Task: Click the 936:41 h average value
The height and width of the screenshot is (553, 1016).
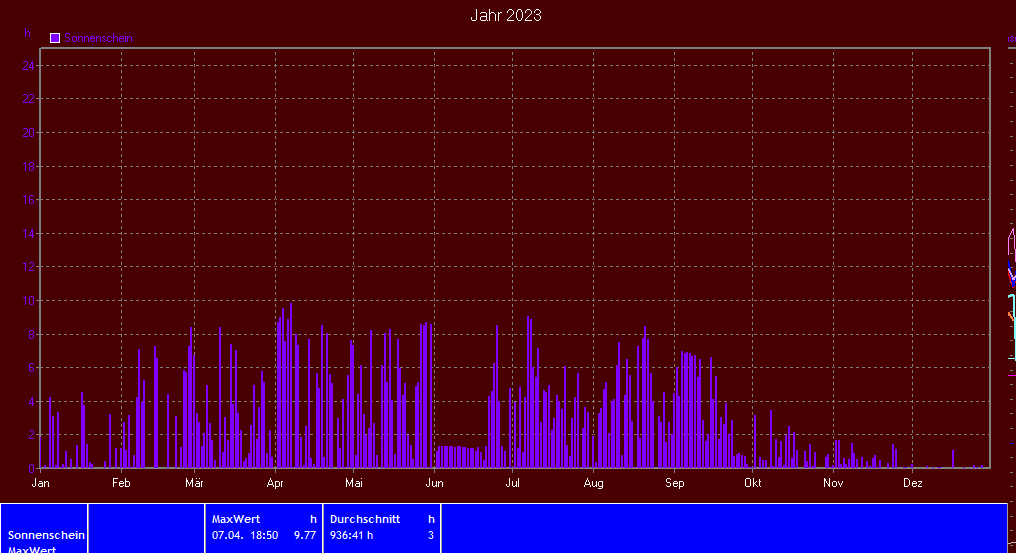Action: 351,535
